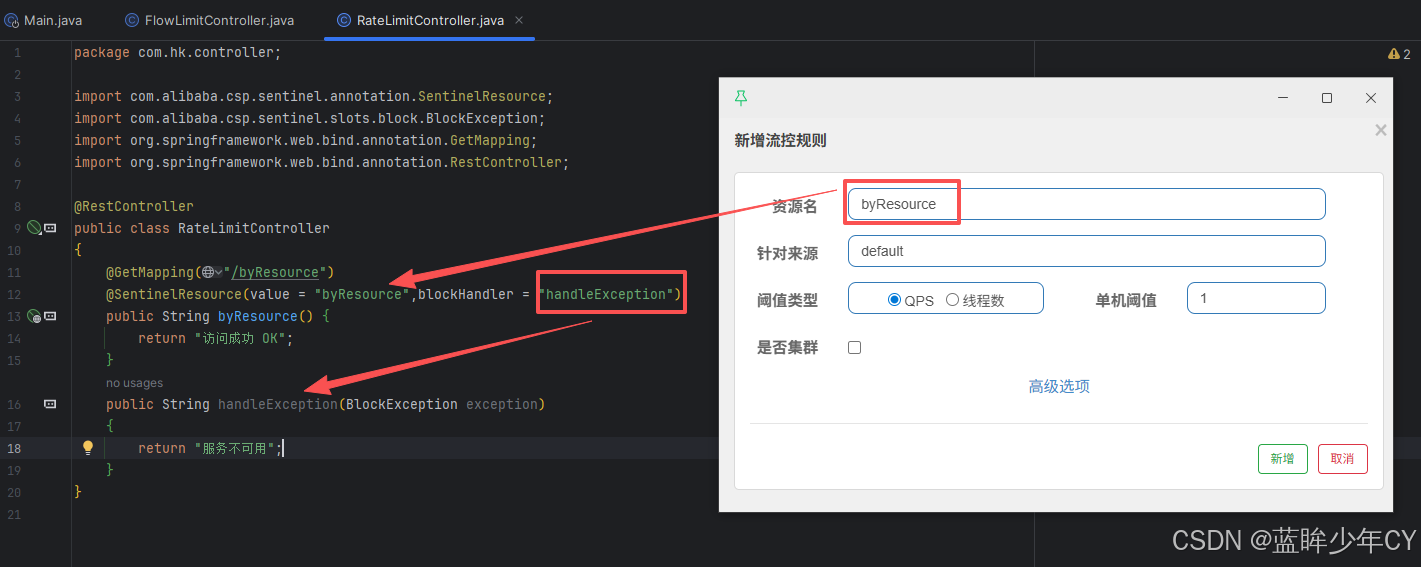Viewport: 1421px width, 567px height.
Task: Click the comment-fold gutter icon on line 13
Action: pyautogui.click(x=50, y=316)
